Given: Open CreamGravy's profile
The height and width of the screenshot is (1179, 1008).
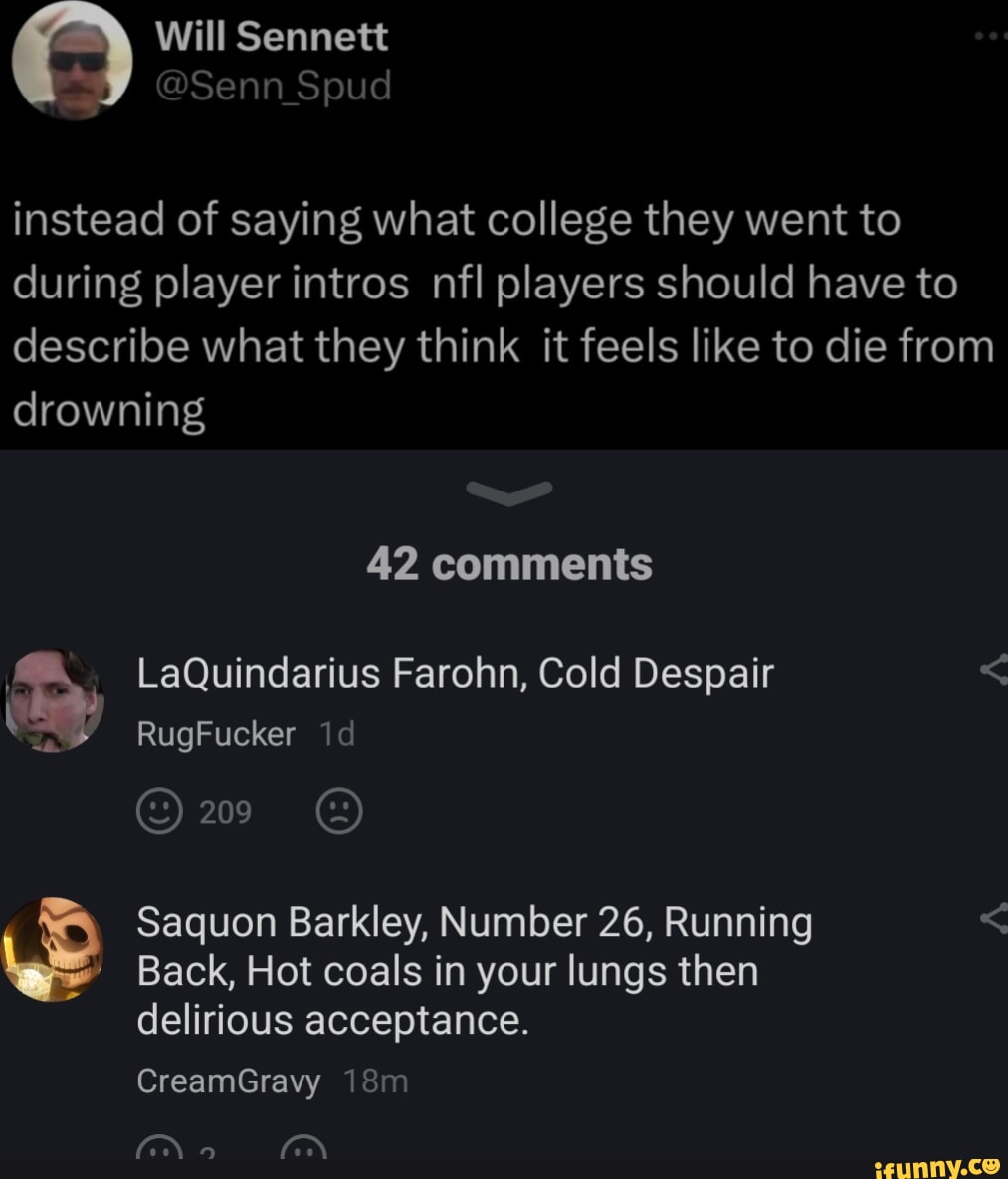Looking at the screenshot, I should pyautogui.click(x=229, y=1081).
